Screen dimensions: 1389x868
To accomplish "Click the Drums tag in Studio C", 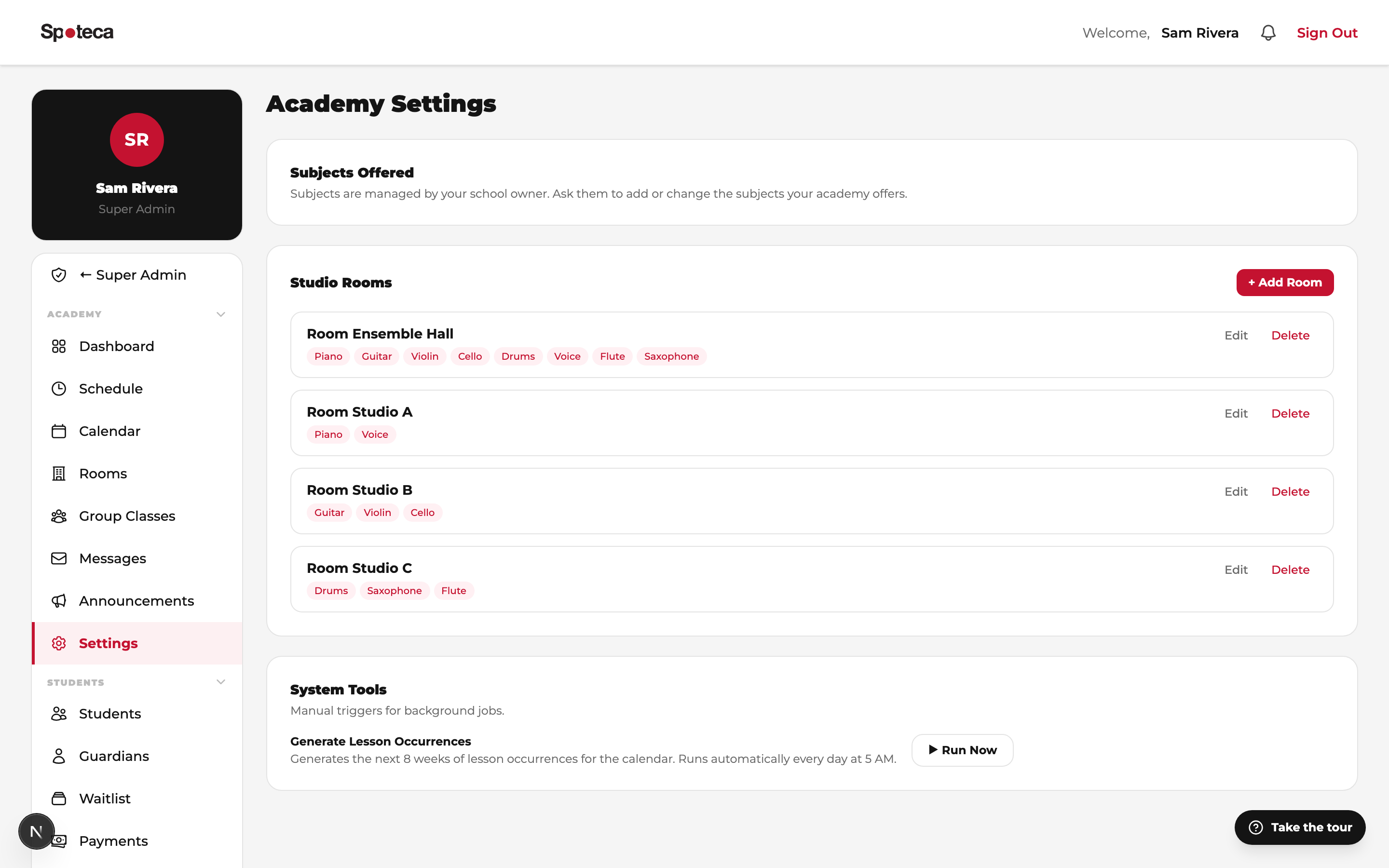I will click(x=331, y=591).
